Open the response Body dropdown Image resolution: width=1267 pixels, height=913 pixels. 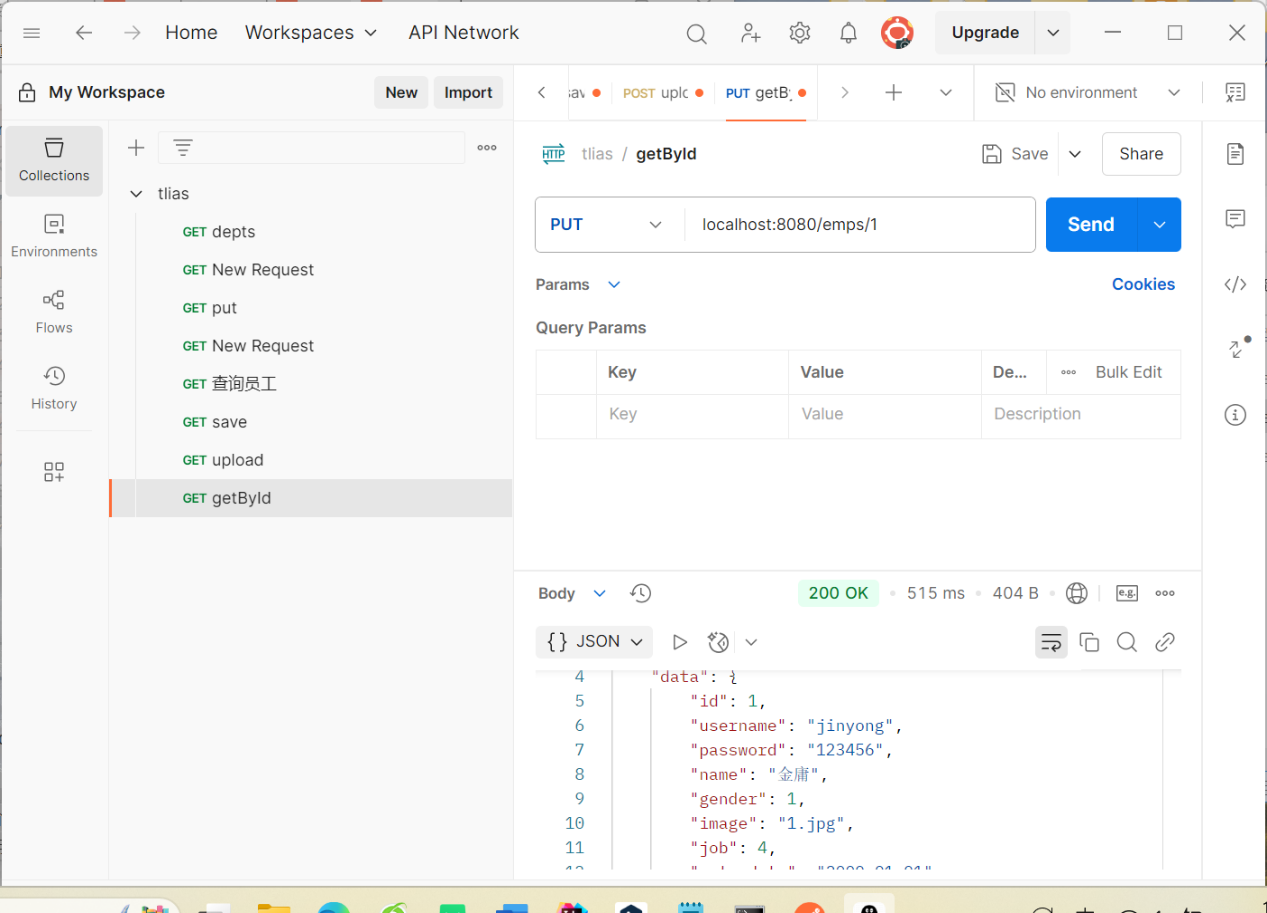[572, 593]
